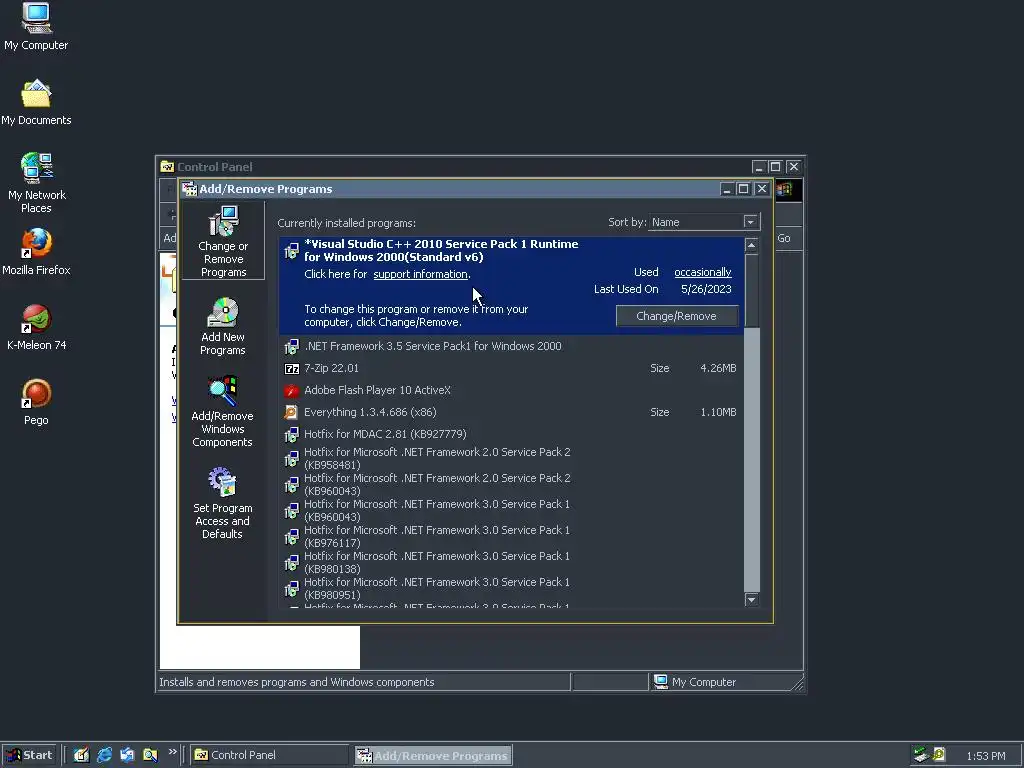Image resolution: width=1024 pixels, height=768 pixels.
Task: Expand the Quick Launch overflow chevron
Action: coord(172,752)
